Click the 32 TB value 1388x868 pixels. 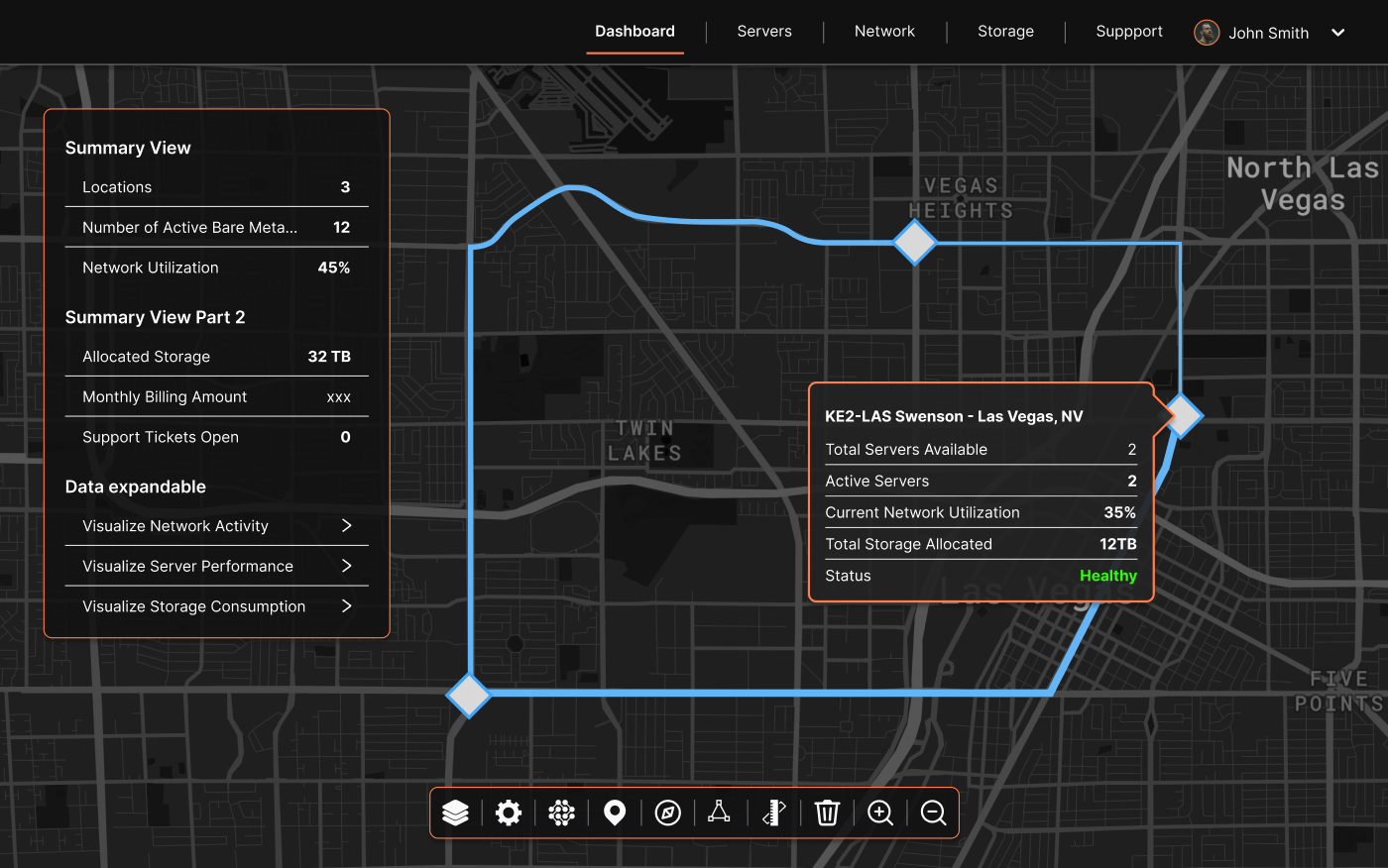(329, 357)
